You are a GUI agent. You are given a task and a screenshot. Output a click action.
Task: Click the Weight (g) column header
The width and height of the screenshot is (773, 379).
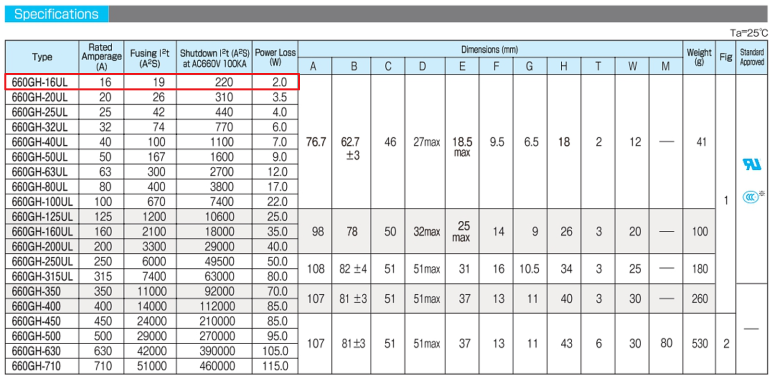699,57
